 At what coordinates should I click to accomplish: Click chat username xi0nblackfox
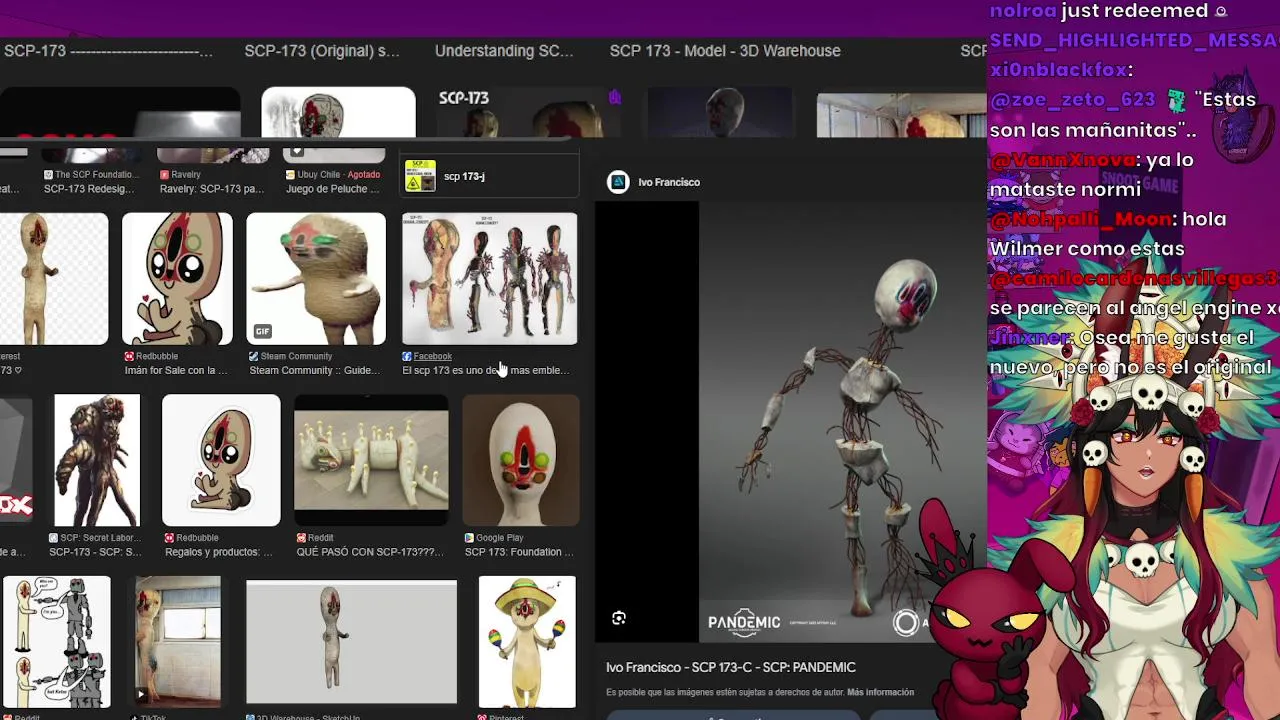pyautogui.click(x=1058, y=70)
